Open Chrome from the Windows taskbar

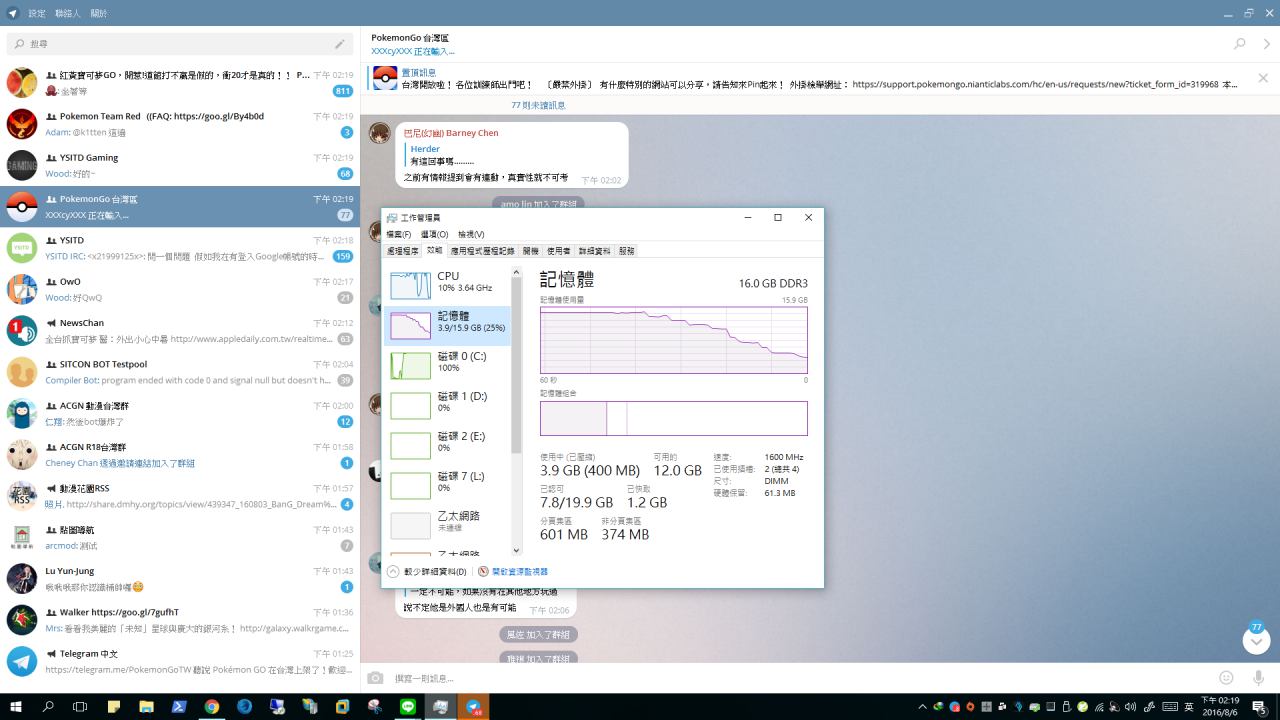[212, 706]
